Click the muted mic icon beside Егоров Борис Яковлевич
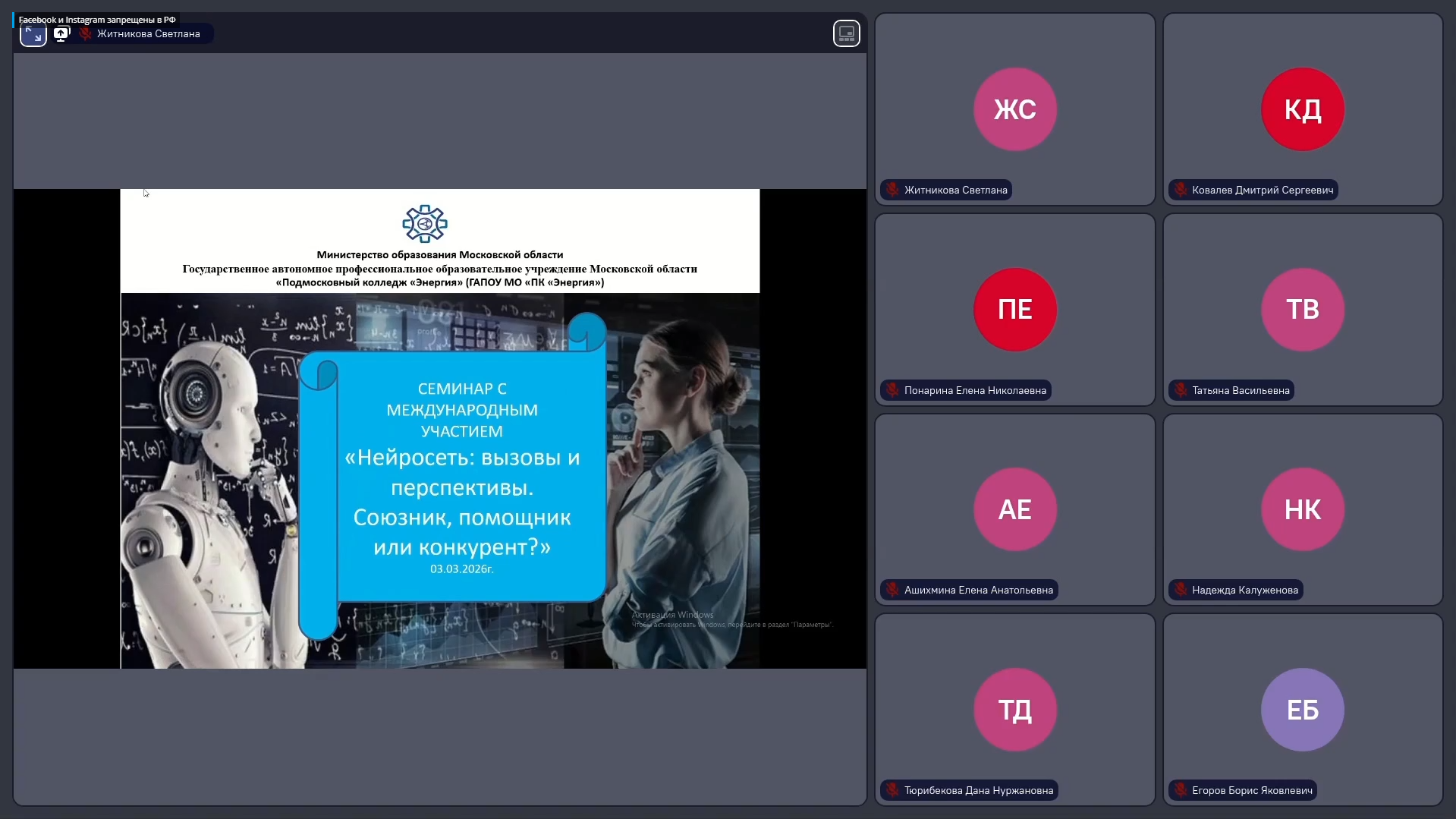This screenshot has width=1456, height=819. click(1181, 790)
